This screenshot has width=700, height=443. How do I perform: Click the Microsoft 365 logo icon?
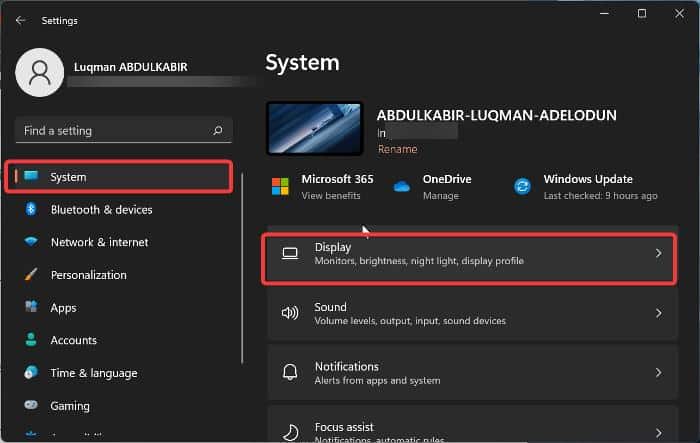[280, 186]
